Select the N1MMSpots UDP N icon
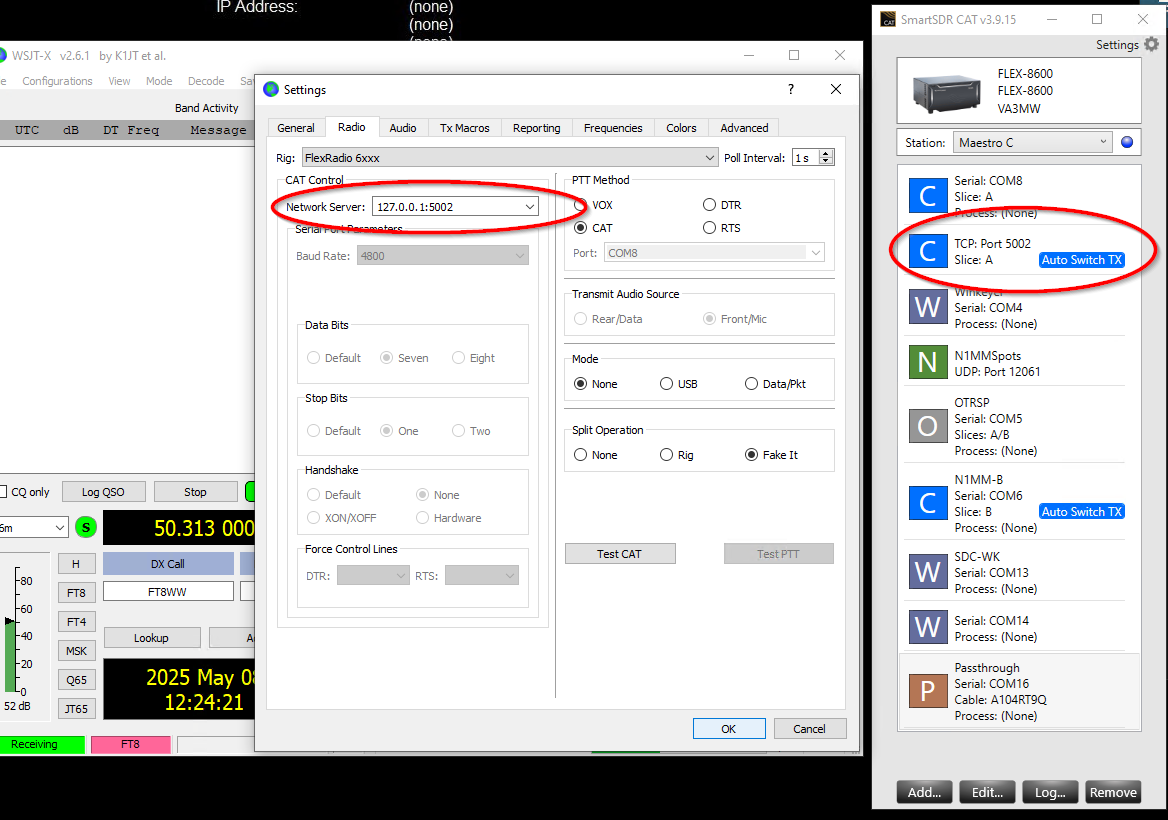The image size is (1168, 820). click(x=927, y=363)
